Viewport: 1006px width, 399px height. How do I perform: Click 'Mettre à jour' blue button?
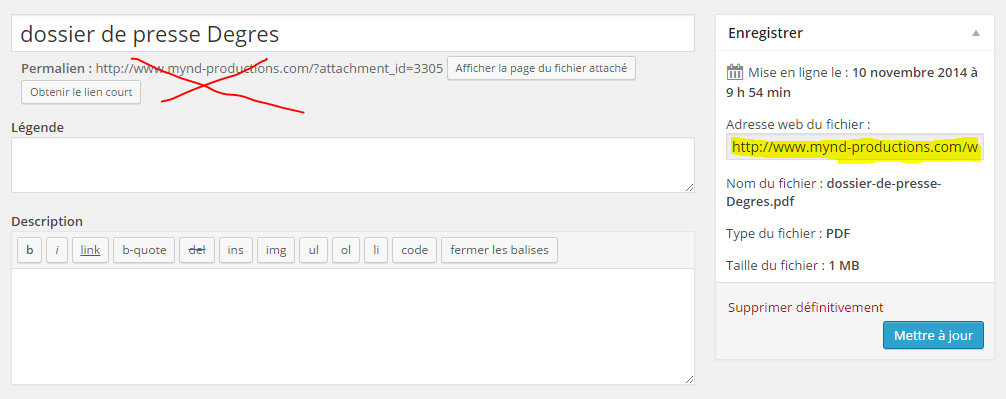tap(933, 335)
